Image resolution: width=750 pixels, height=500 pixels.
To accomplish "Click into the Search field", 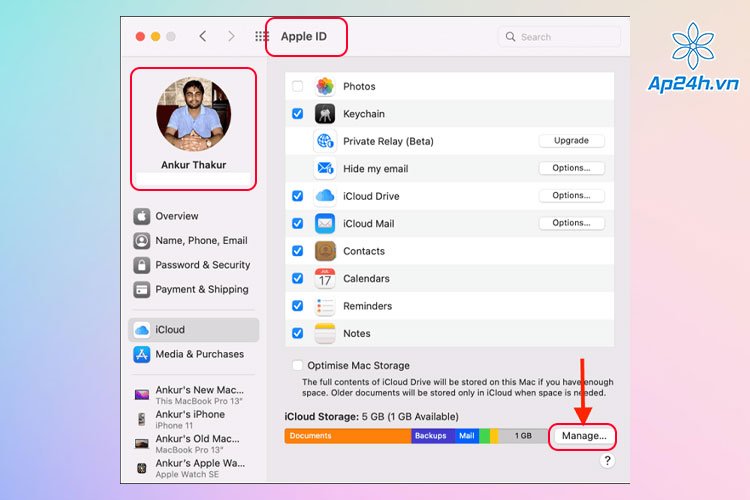I will pos(560,37).
